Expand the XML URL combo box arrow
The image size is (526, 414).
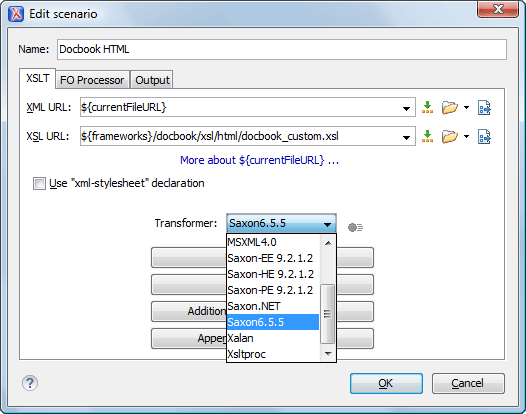[x=406, y=108]
